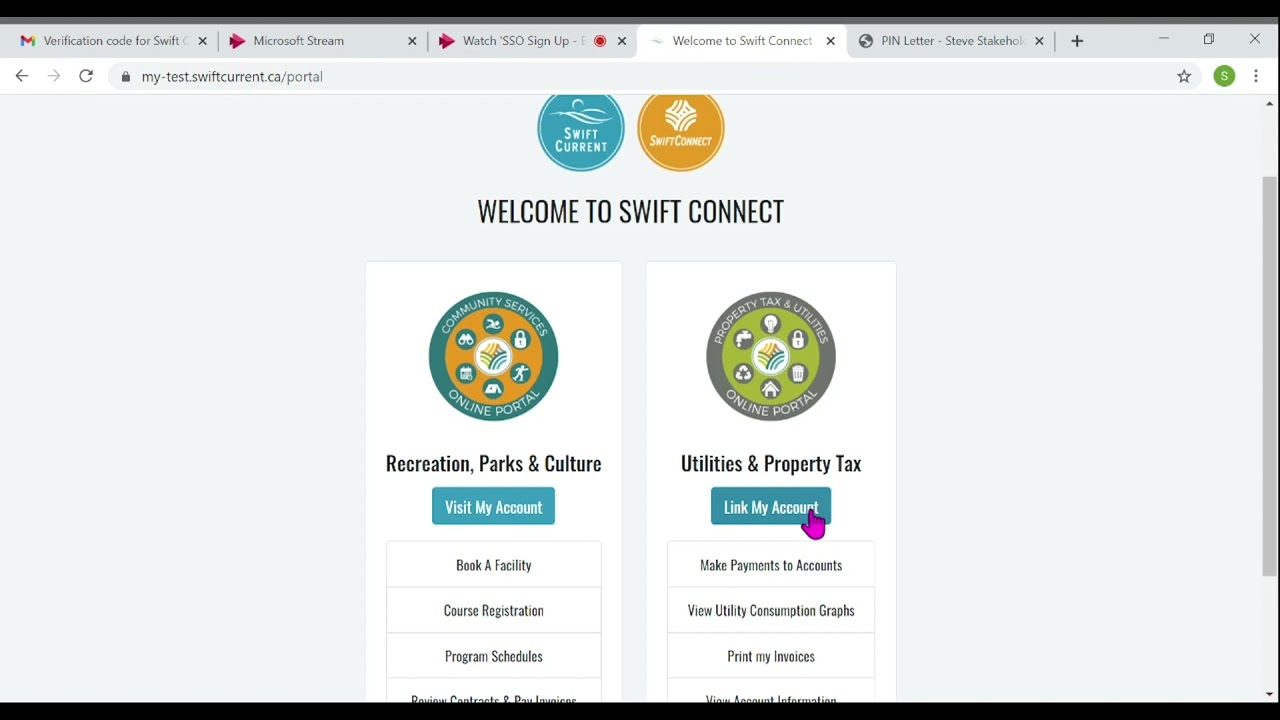The height and width of the screenshot is (720, 1280).
Task: Open View Utility Consumption Graphs
Action: 771,610
